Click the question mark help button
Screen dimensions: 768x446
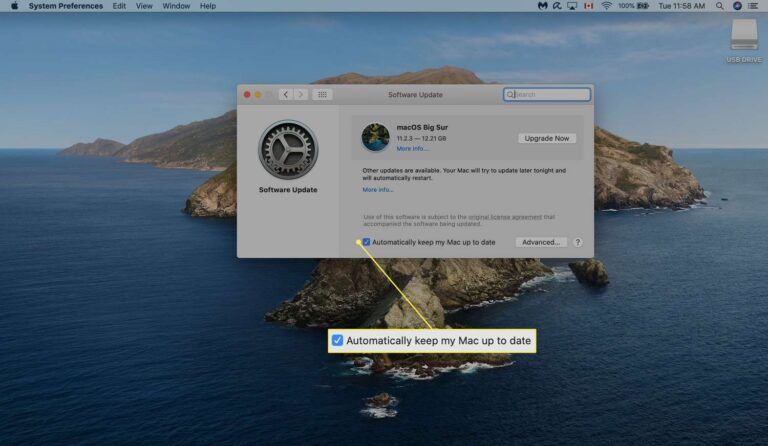[x=578, y=242]
